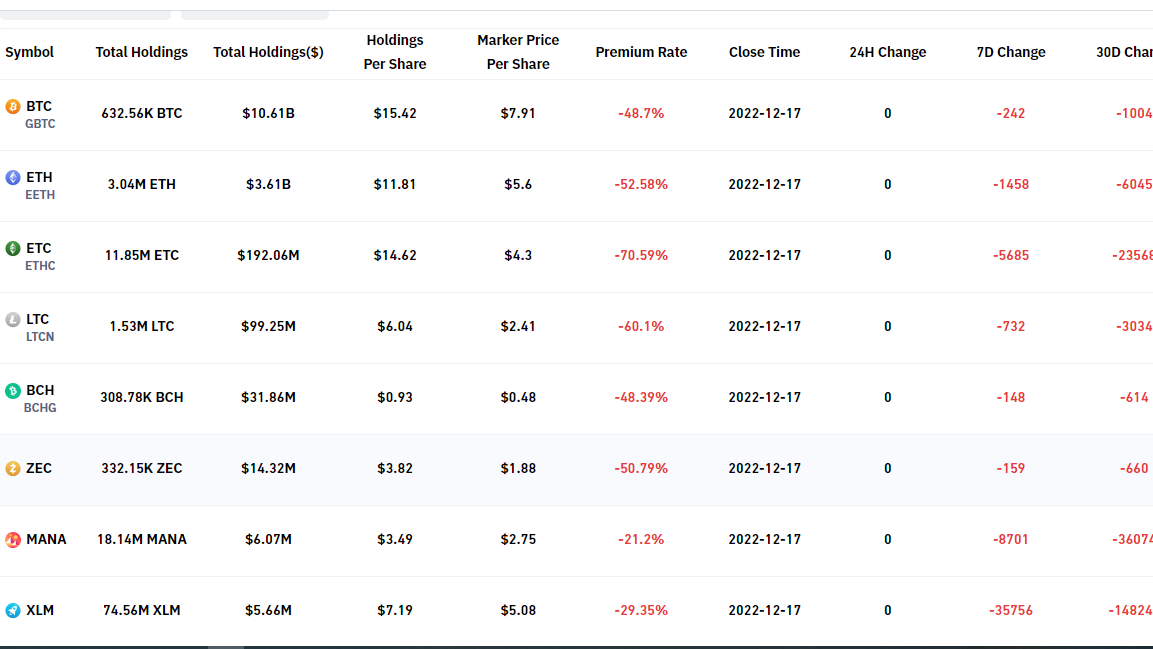Viewport: 1153px width, 649px height.
Task: Open the GBTC trust link
Action: click(x=40, y=124)
